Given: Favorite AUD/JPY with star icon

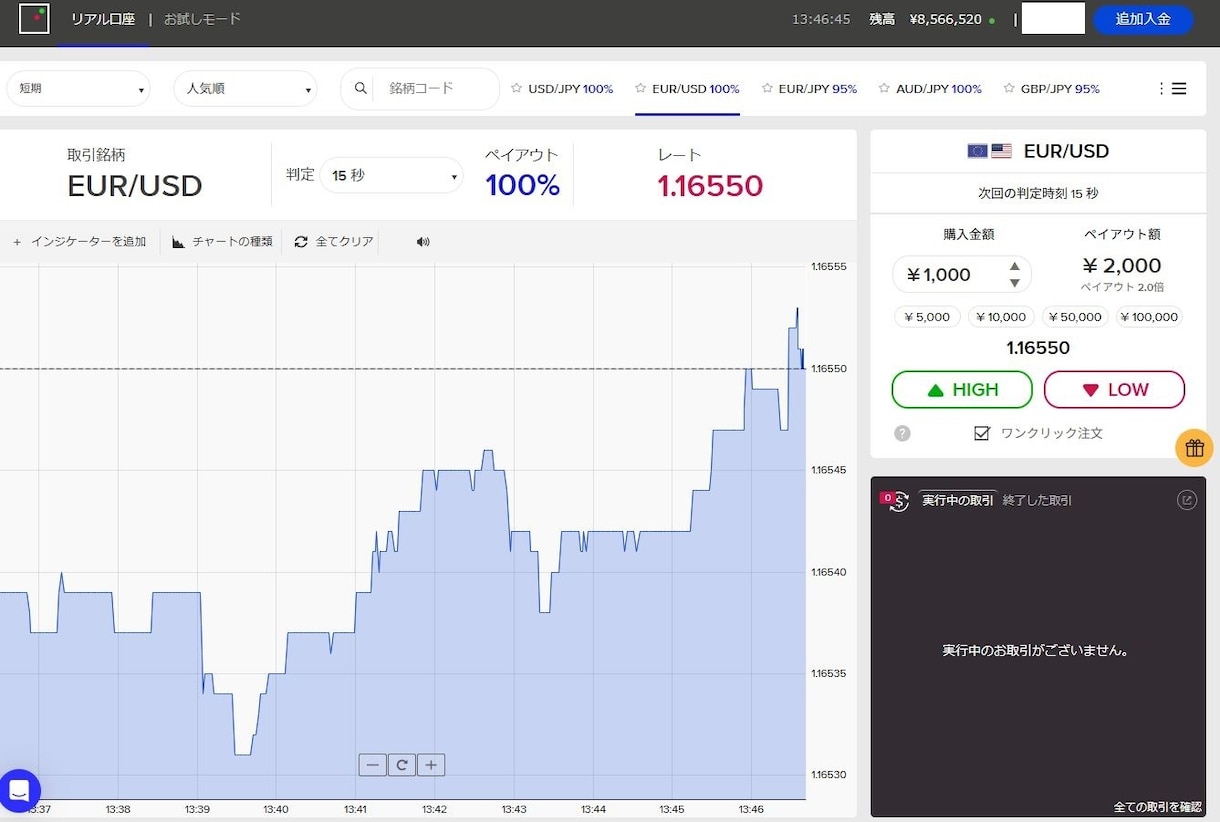Looking at the screenshot, I should pyautogui.click(x=884, y=88).
